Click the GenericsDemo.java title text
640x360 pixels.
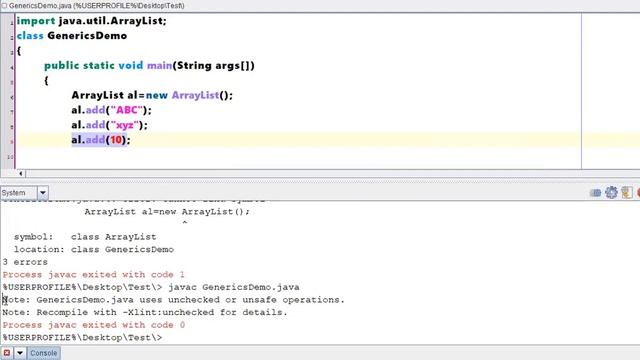[97, 6]
